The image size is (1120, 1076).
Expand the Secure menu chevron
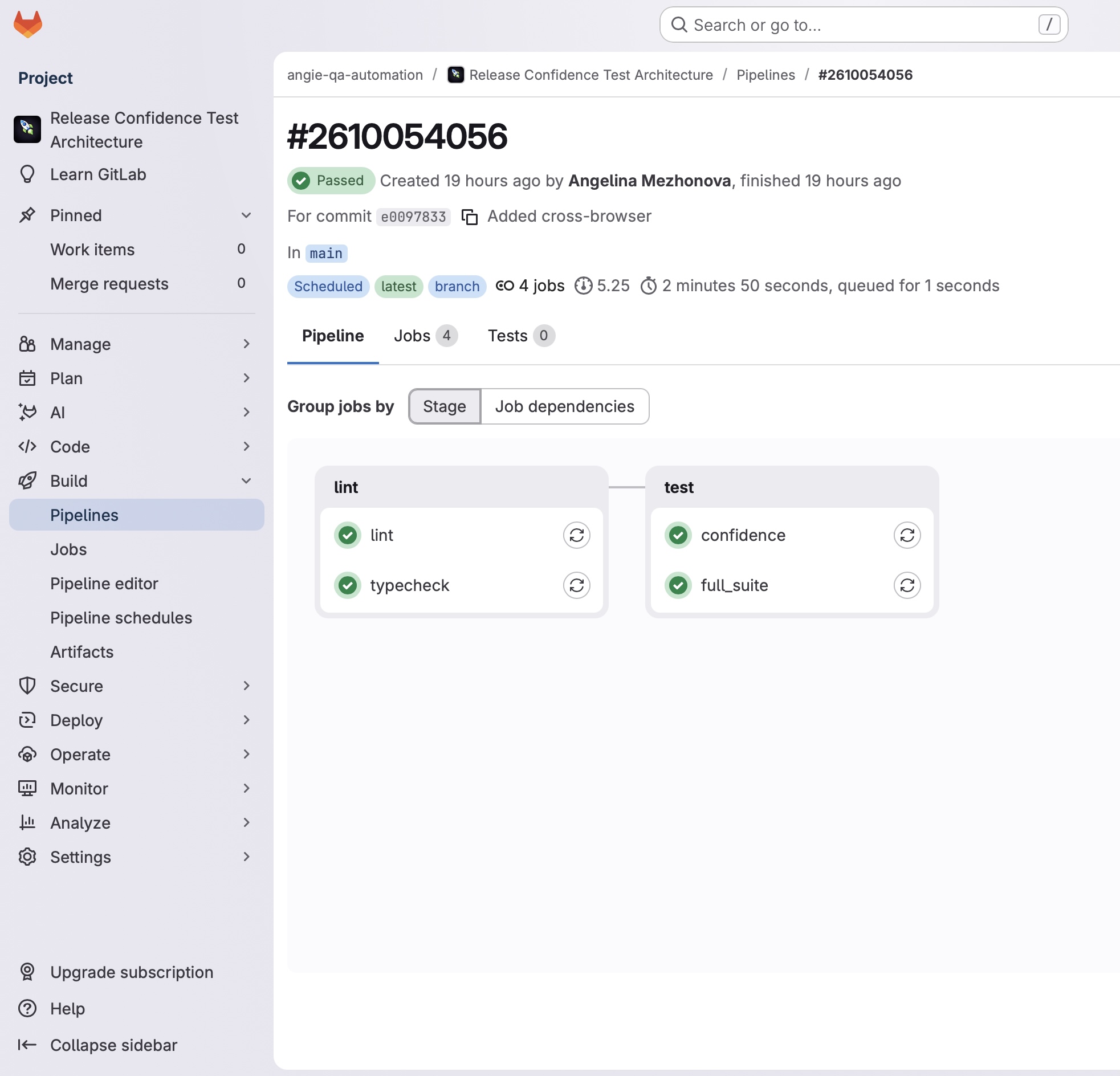(246, 686)
